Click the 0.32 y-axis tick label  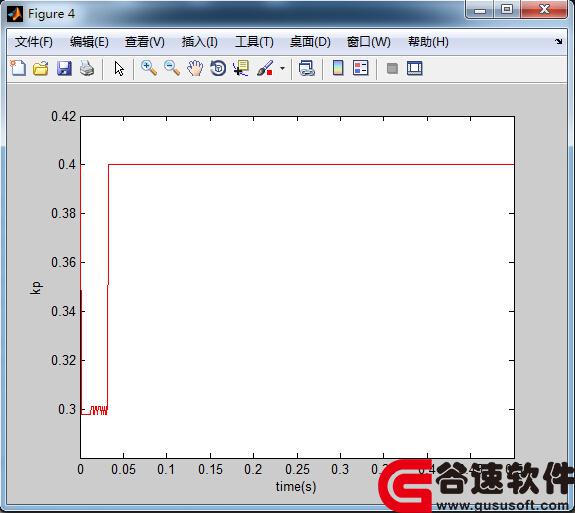63,360
